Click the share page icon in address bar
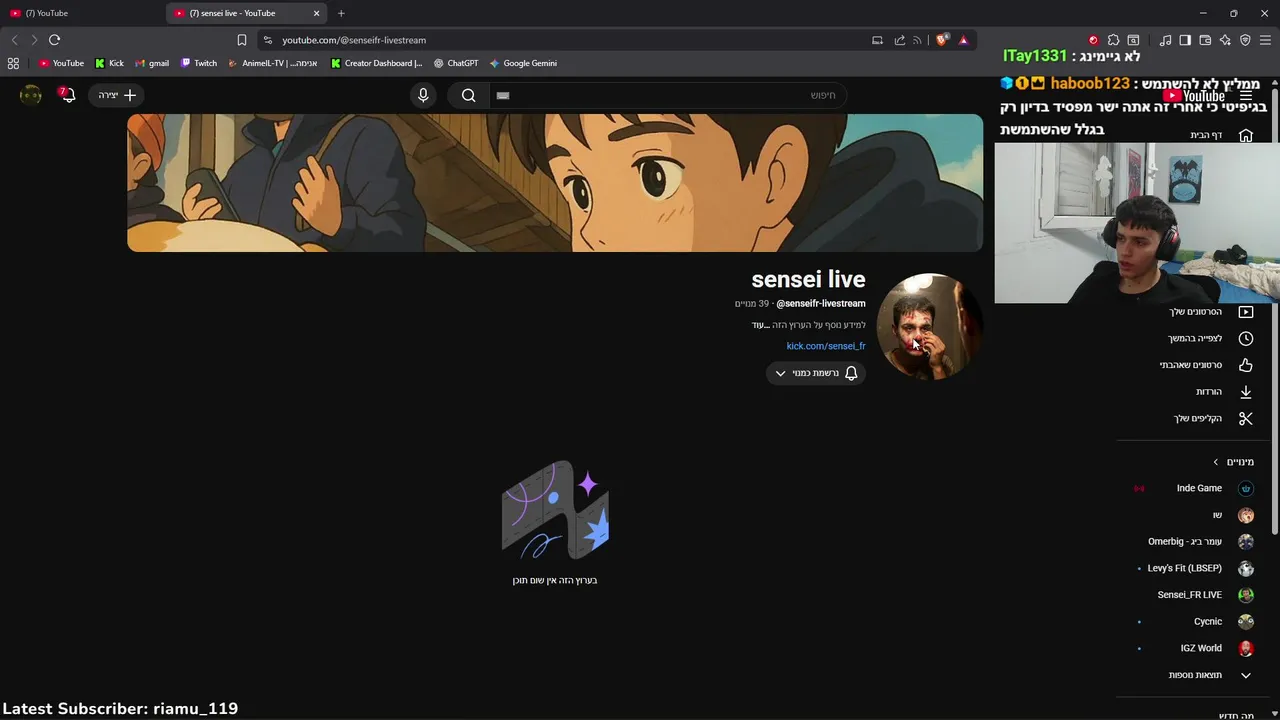This screenshot has height=720, width=1280. (899, 40)
